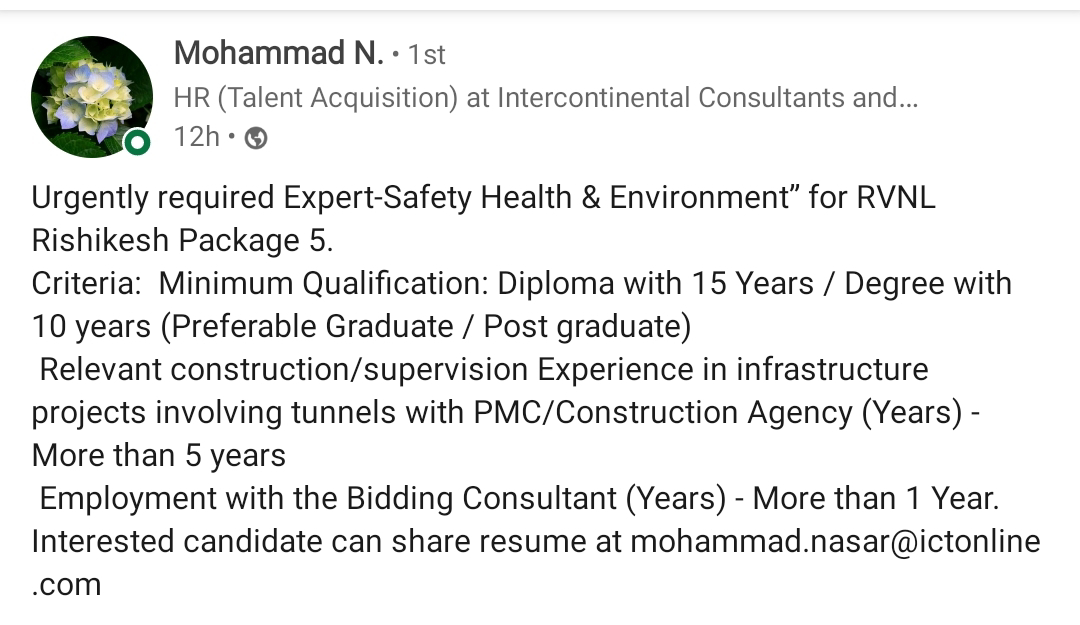
Task: Open the mohammad.nasar@ictonline email link
Action: 835,541
